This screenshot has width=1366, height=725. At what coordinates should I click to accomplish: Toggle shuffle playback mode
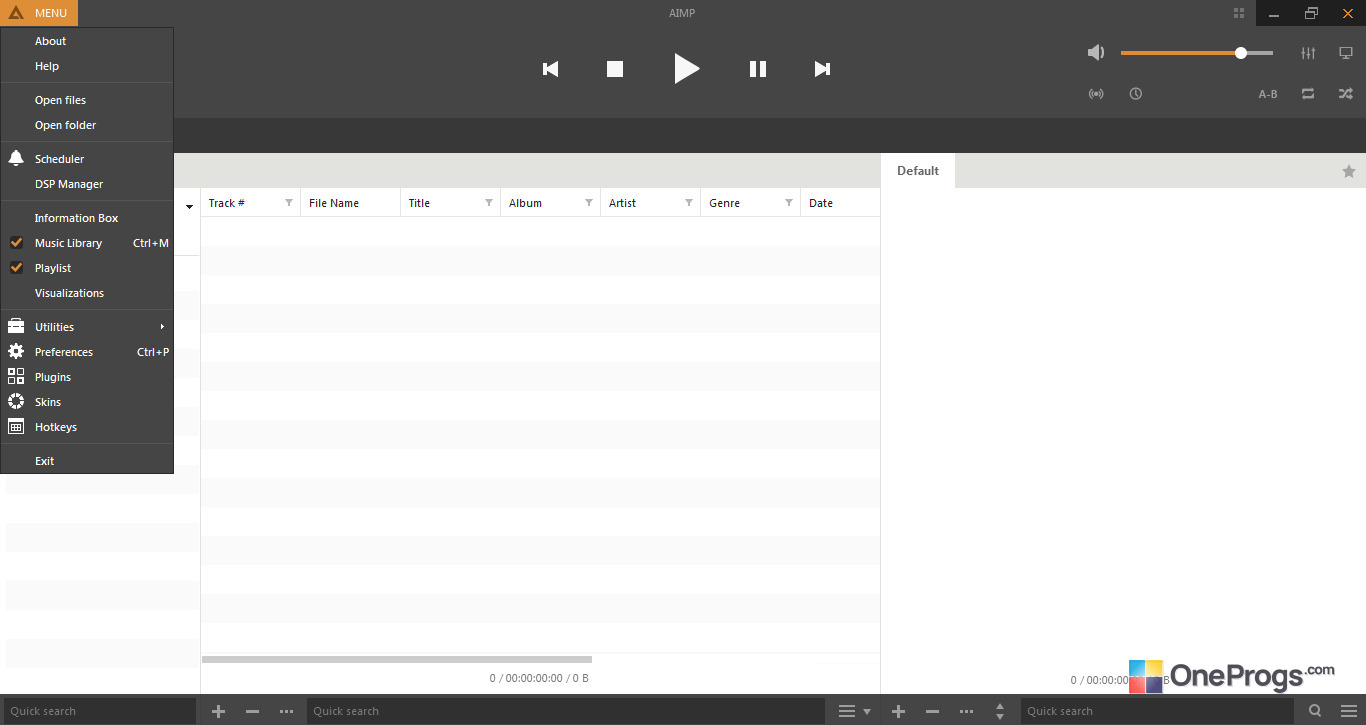tap(1346, 94)
